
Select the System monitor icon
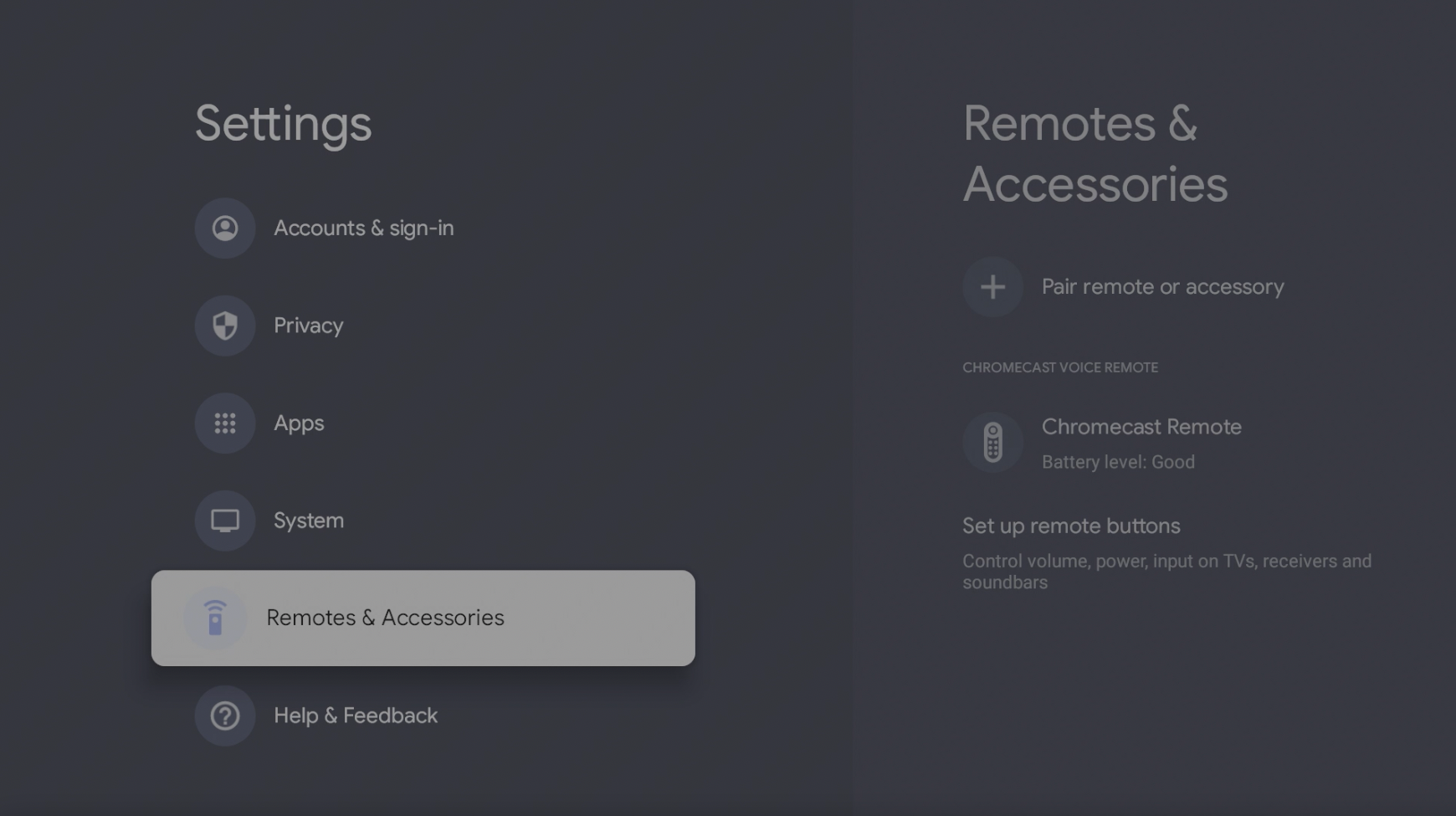tap(224, 520)
